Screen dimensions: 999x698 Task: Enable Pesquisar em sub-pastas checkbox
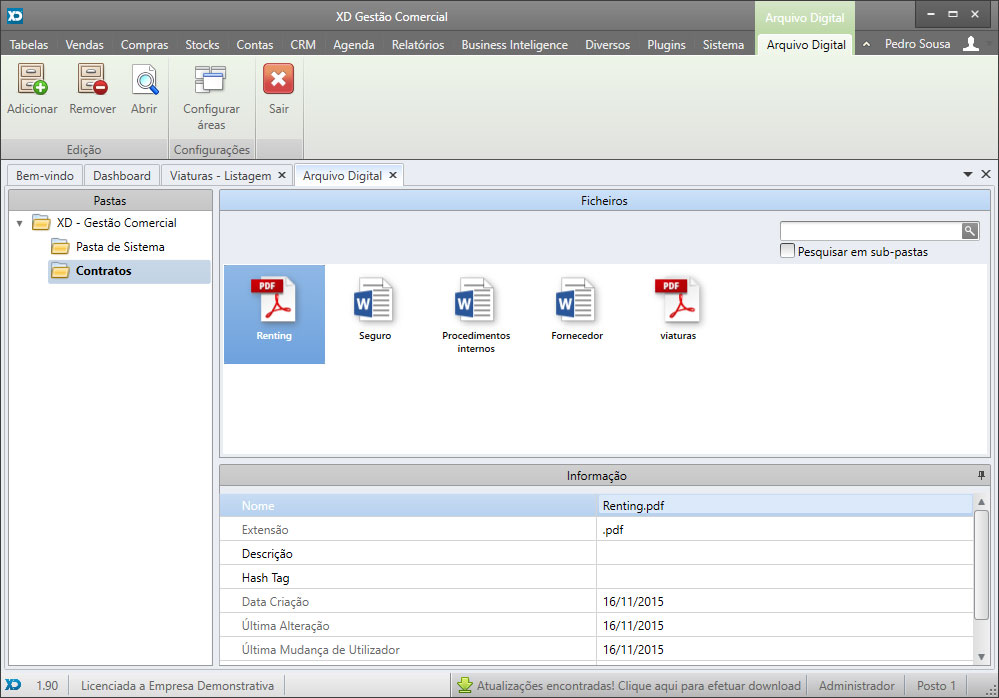point(788,252)
